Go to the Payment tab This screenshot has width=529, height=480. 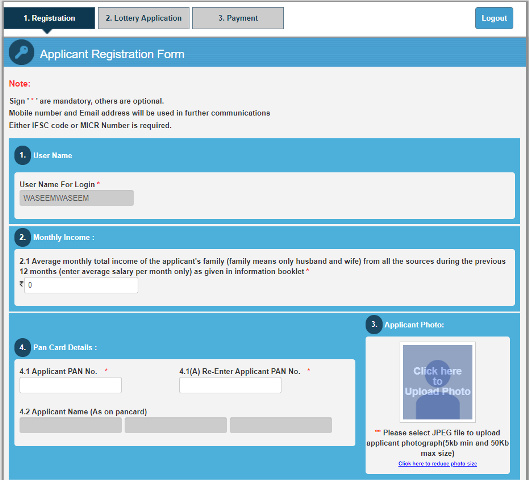(x=238, y=18)
